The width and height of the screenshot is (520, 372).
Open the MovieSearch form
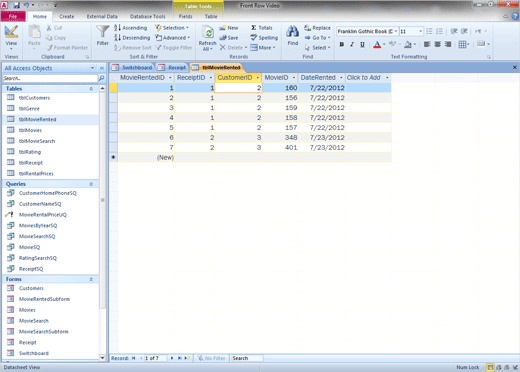point(34,321)
